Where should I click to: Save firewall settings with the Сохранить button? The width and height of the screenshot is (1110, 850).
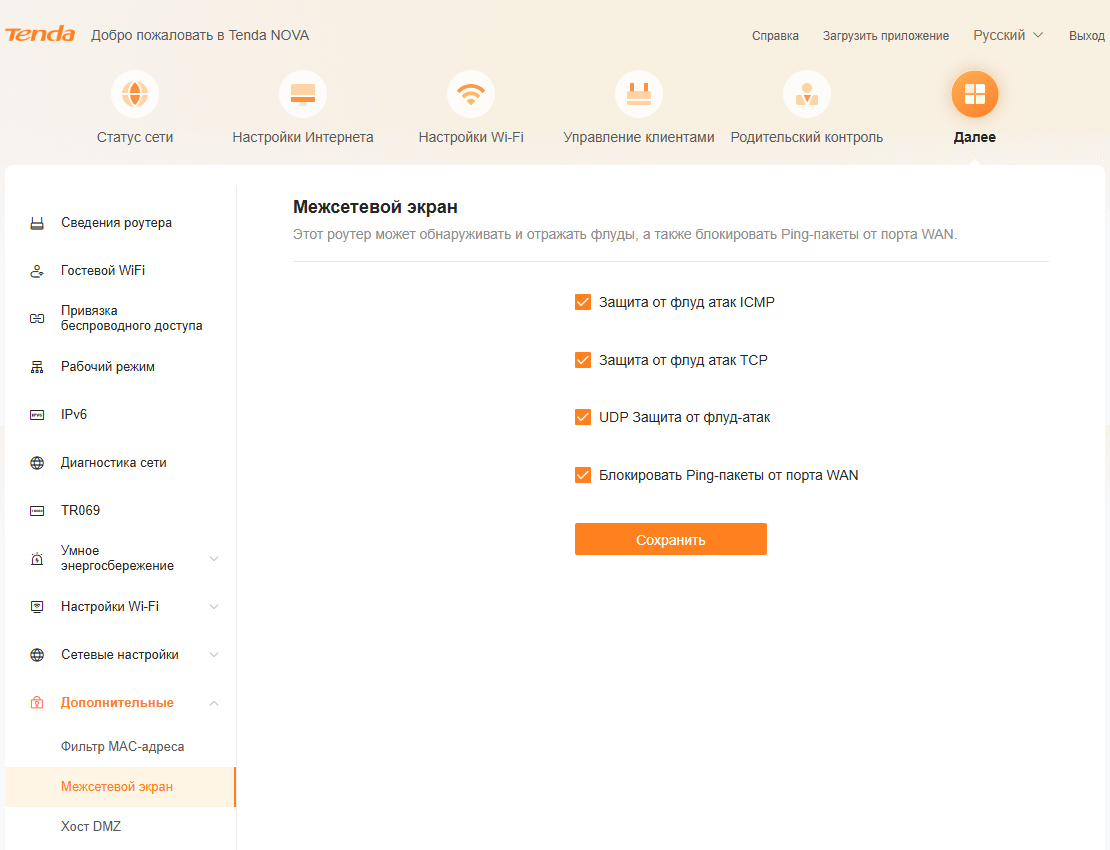[670, 539]
